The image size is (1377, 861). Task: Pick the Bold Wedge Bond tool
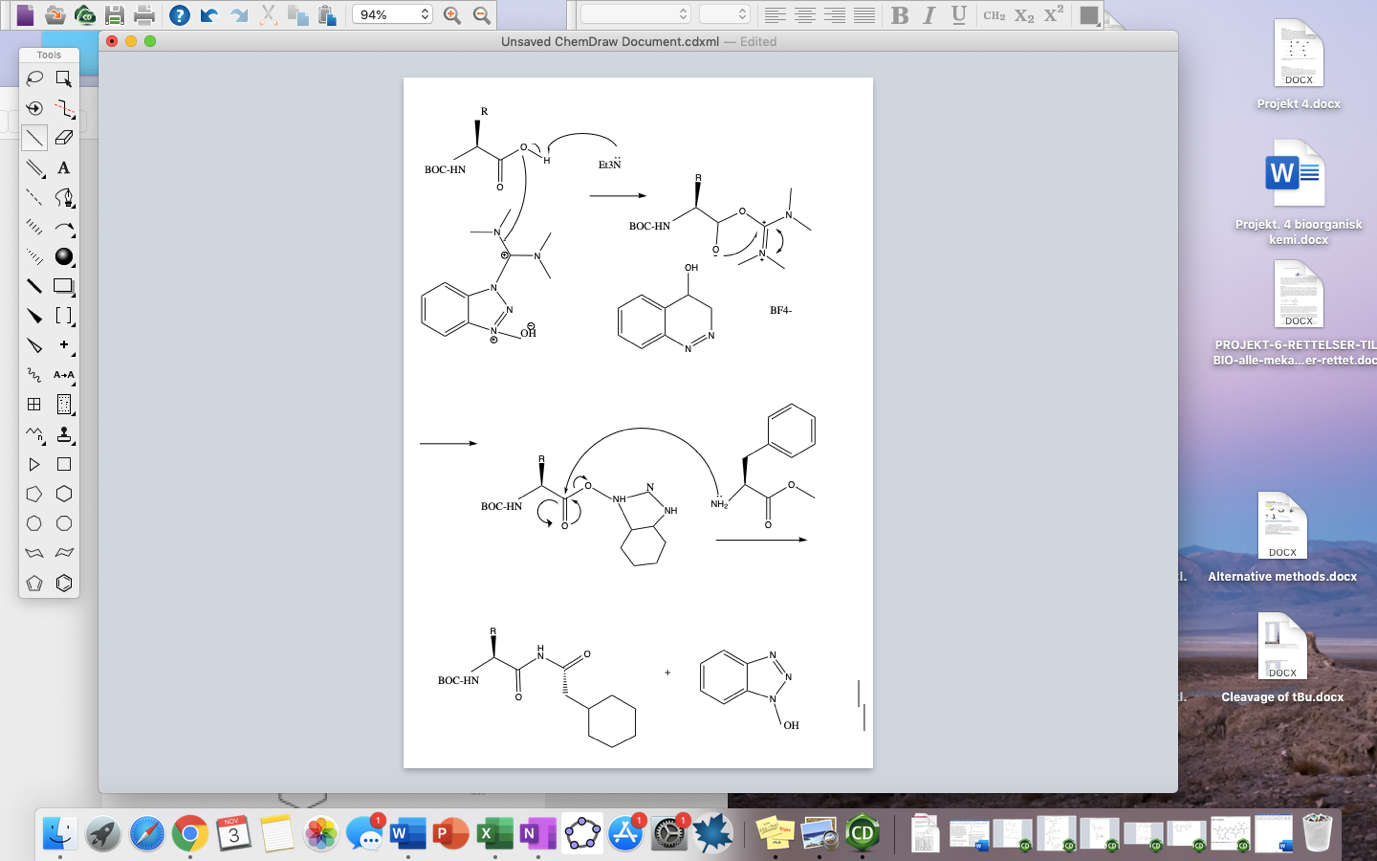(x=34, y=316)
